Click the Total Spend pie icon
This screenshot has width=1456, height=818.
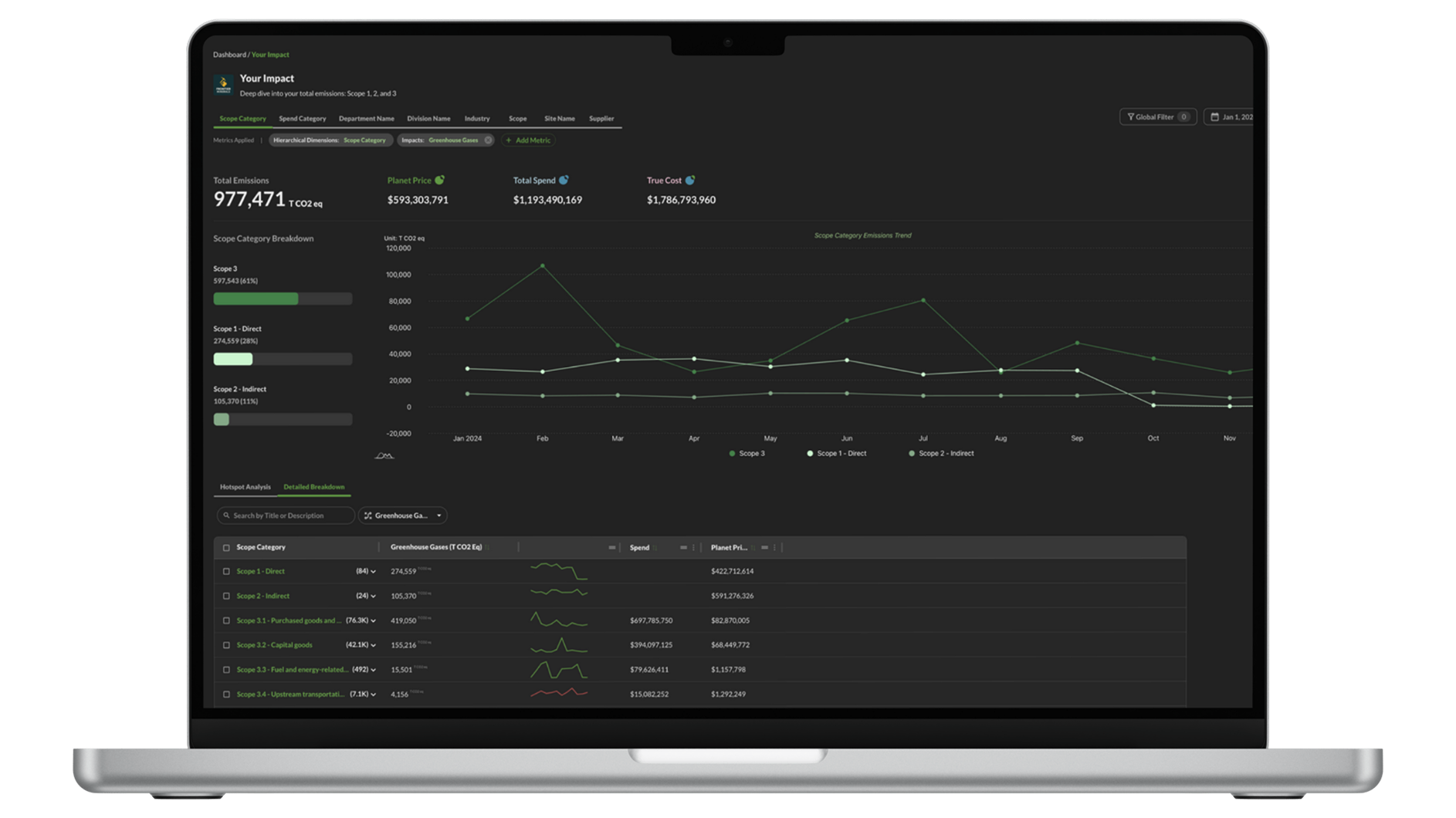click(564, 180)
